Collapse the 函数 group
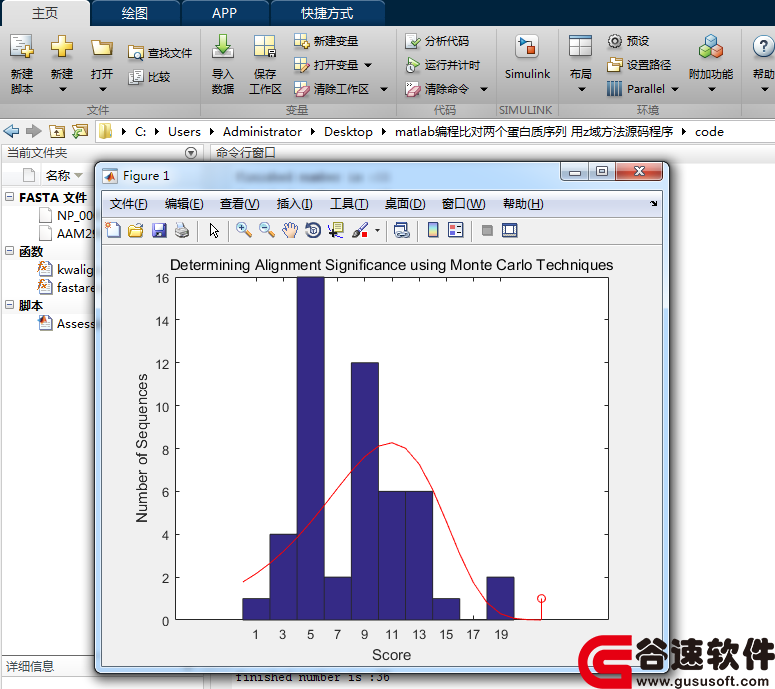The height and width of the screenshot is (689, 775). (x=9, y=251)
